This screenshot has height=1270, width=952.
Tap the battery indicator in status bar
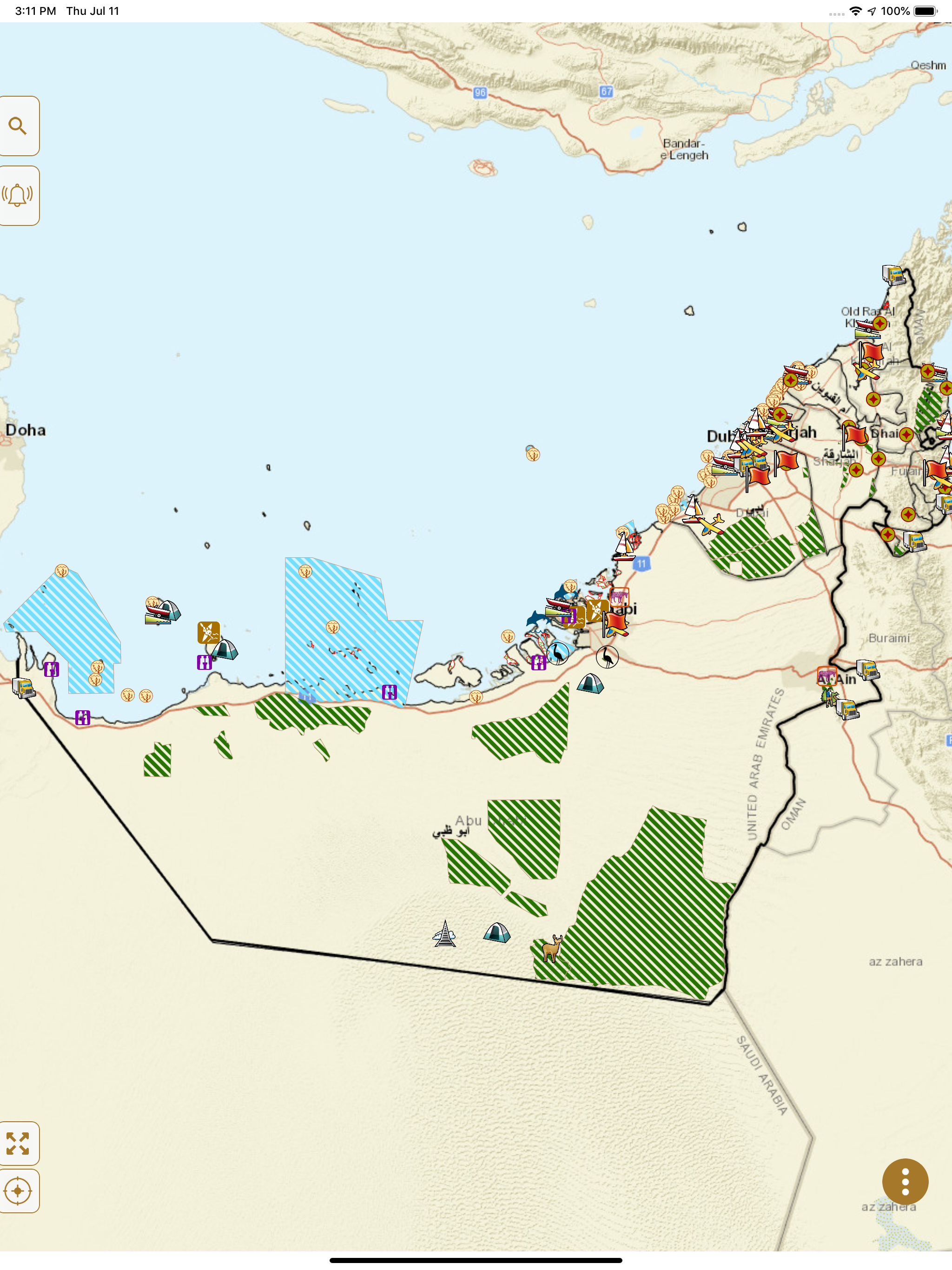click(x=926, y=11)
